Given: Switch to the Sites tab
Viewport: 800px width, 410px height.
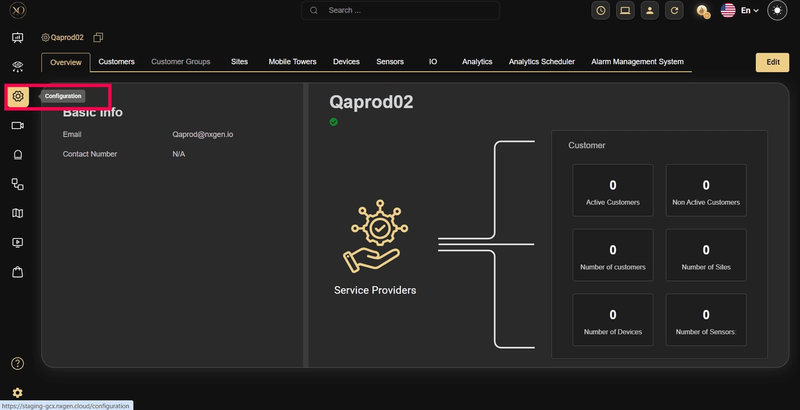Looking at the screenshot, I should 239,62.
